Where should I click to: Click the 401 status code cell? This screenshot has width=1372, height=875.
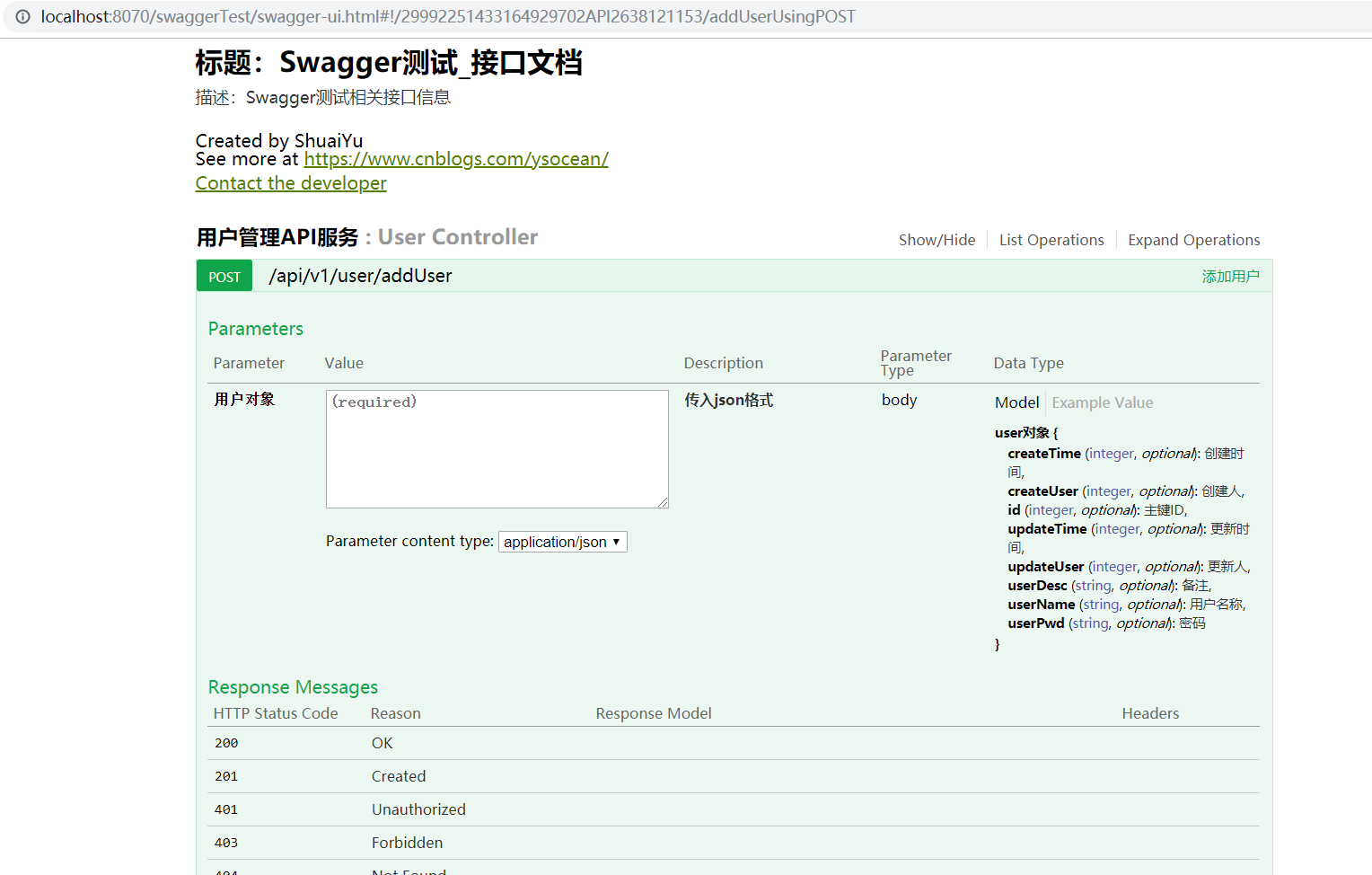[226, 809]
